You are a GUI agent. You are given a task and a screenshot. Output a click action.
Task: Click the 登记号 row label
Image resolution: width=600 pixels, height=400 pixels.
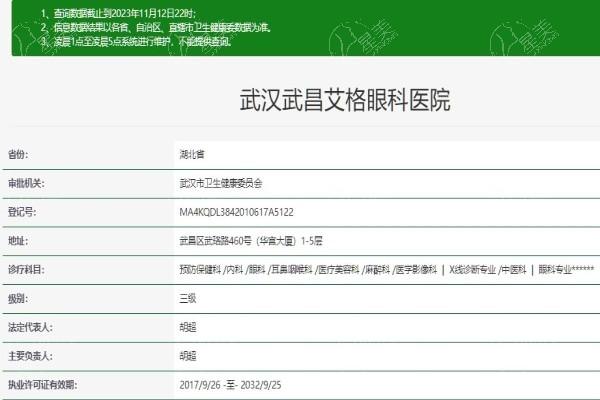pyautogui.click(x=21, y=212)
